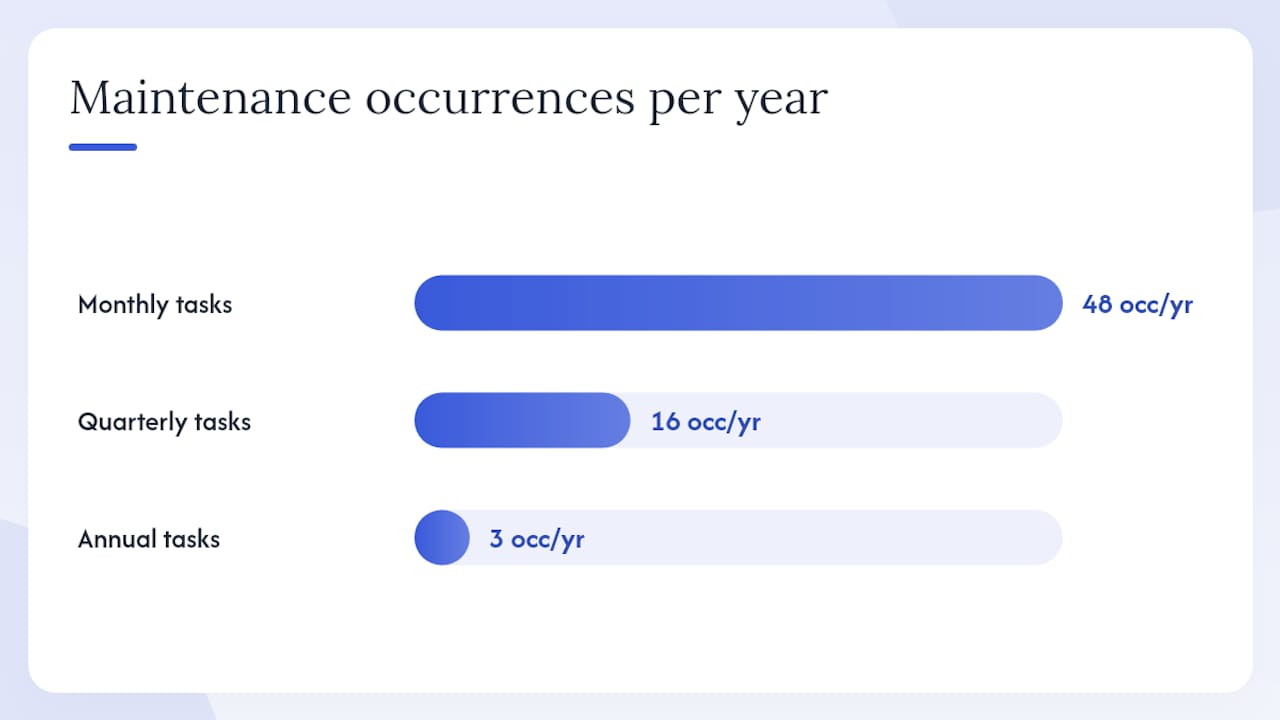Select the 'Quarterly tasks' row label
This screenshot has width=1280, height=720.
pyautogui.click(x=164, y=422)
